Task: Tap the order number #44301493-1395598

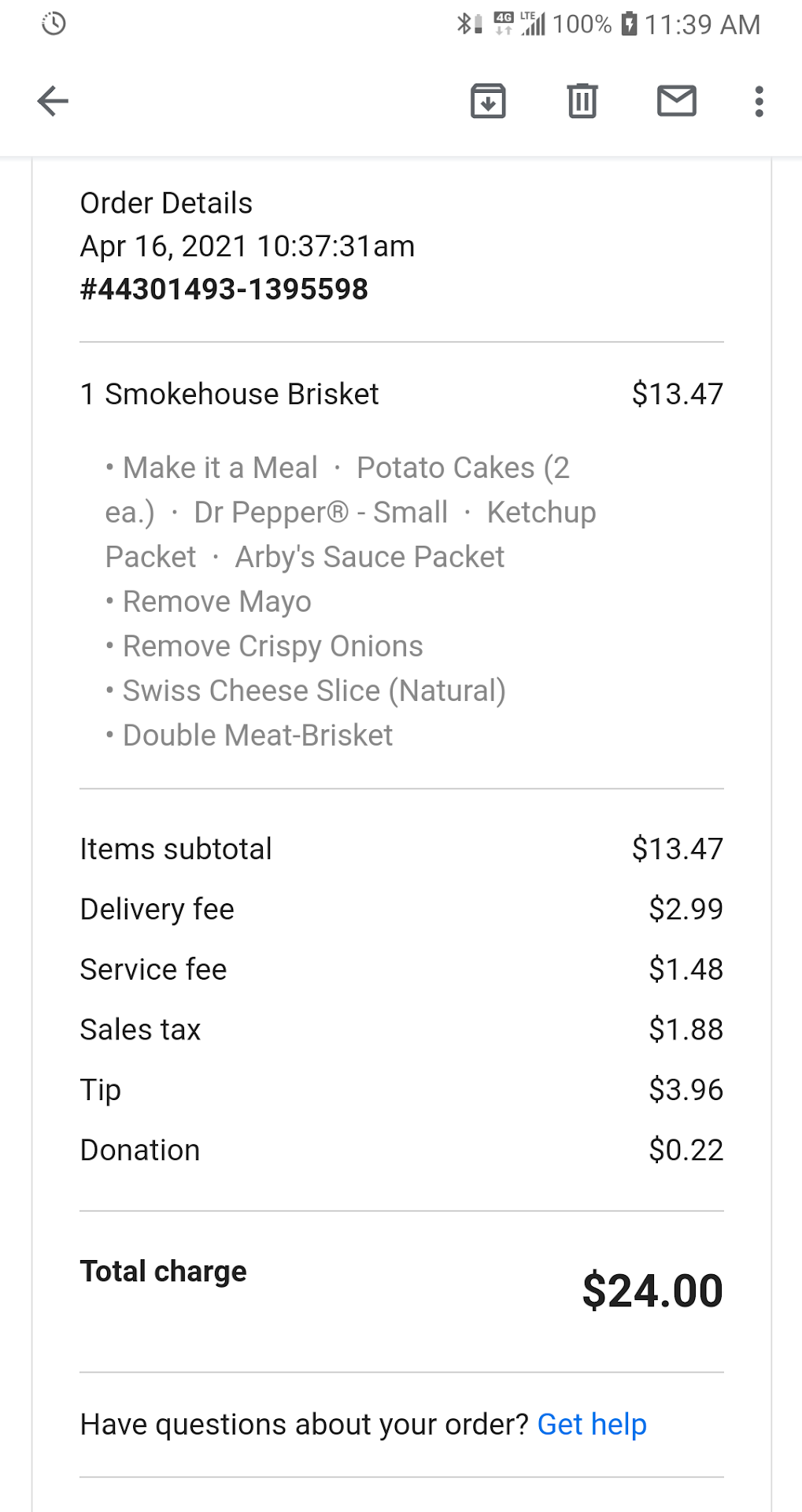Action: pos(224,290)
